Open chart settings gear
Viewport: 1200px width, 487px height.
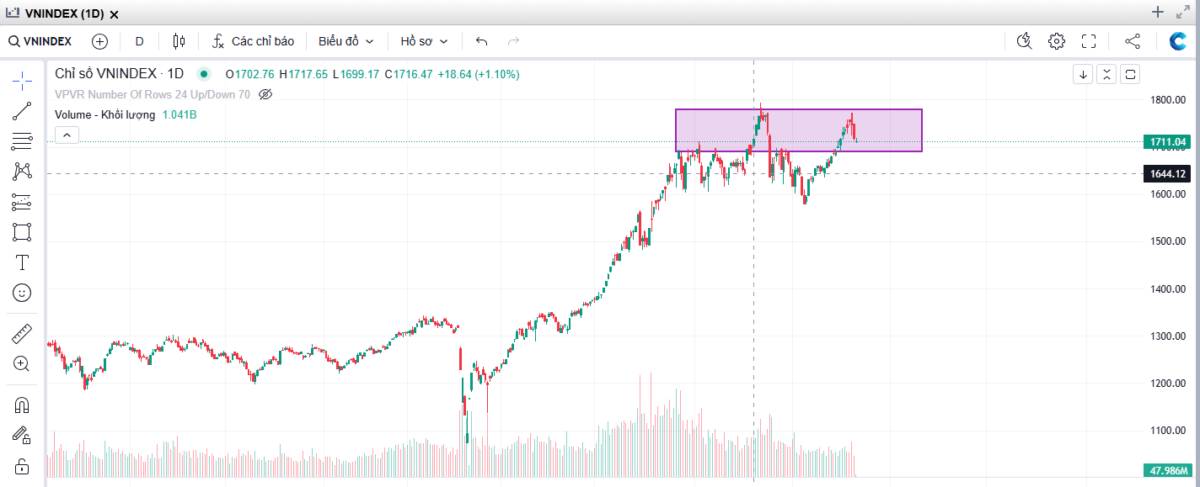(x=1057, y=41)
